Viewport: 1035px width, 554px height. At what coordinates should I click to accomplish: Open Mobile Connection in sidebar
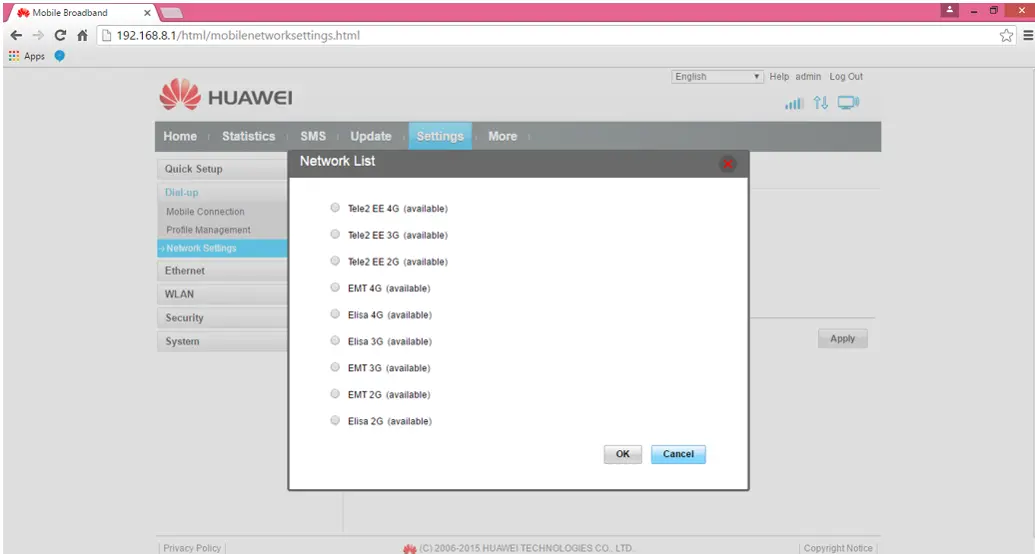[x=205, y=211]
